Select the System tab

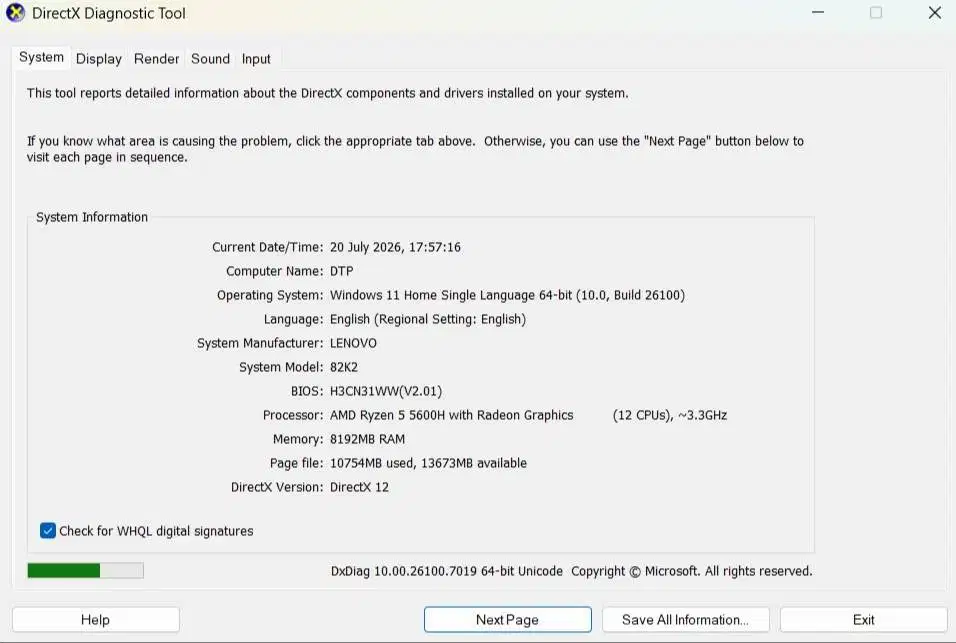tap(41, 57)
